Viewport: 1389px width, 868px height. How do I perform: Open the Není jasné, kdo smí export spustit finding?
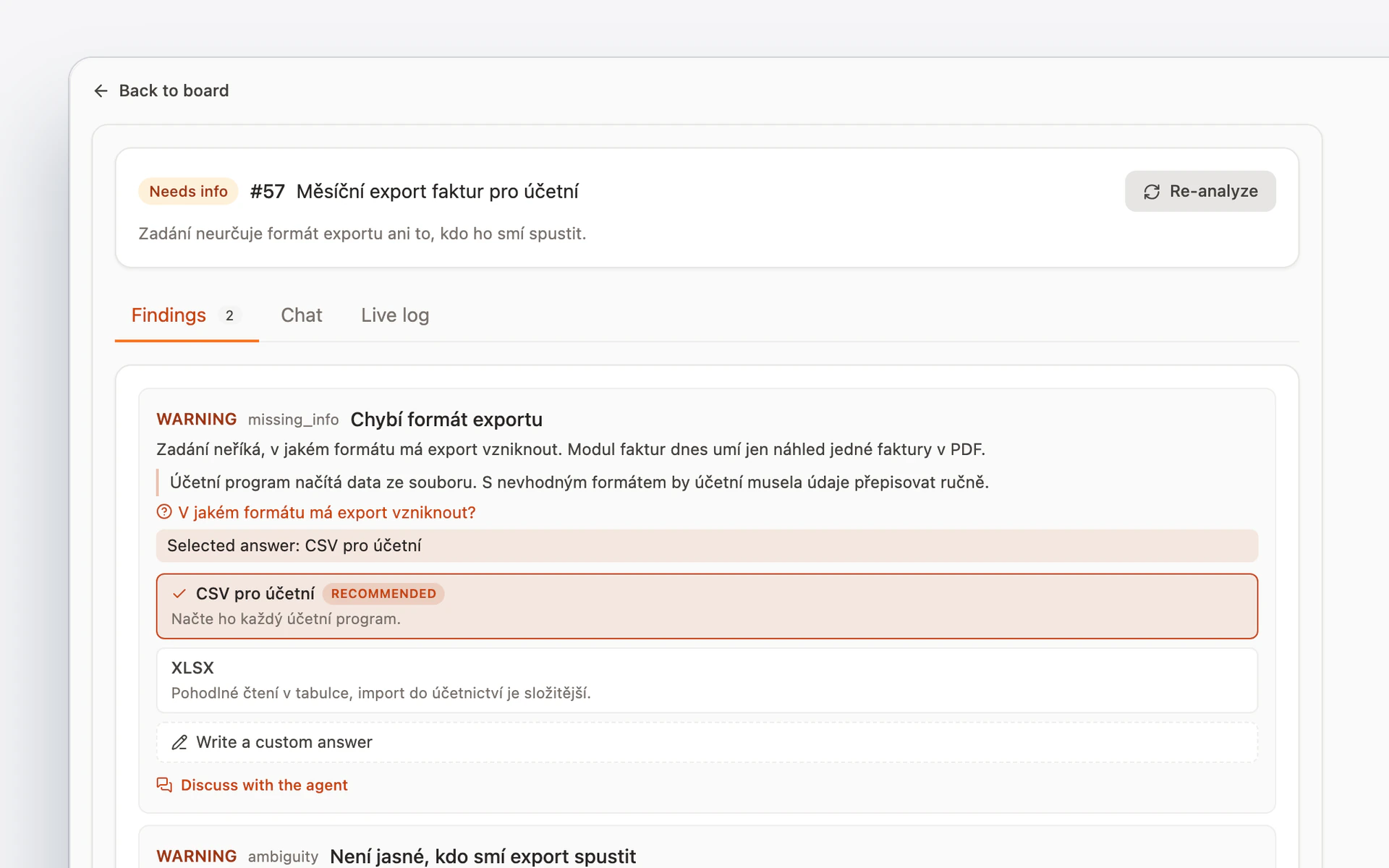[x=483, y=856]
